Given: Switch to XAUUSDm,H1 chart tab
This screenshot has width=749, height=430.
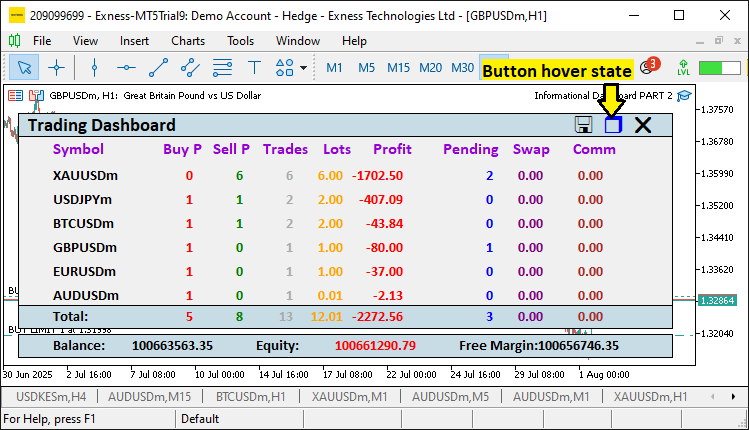Looking at the screenshot, I should pyautogui.click(x=650, y=397).
